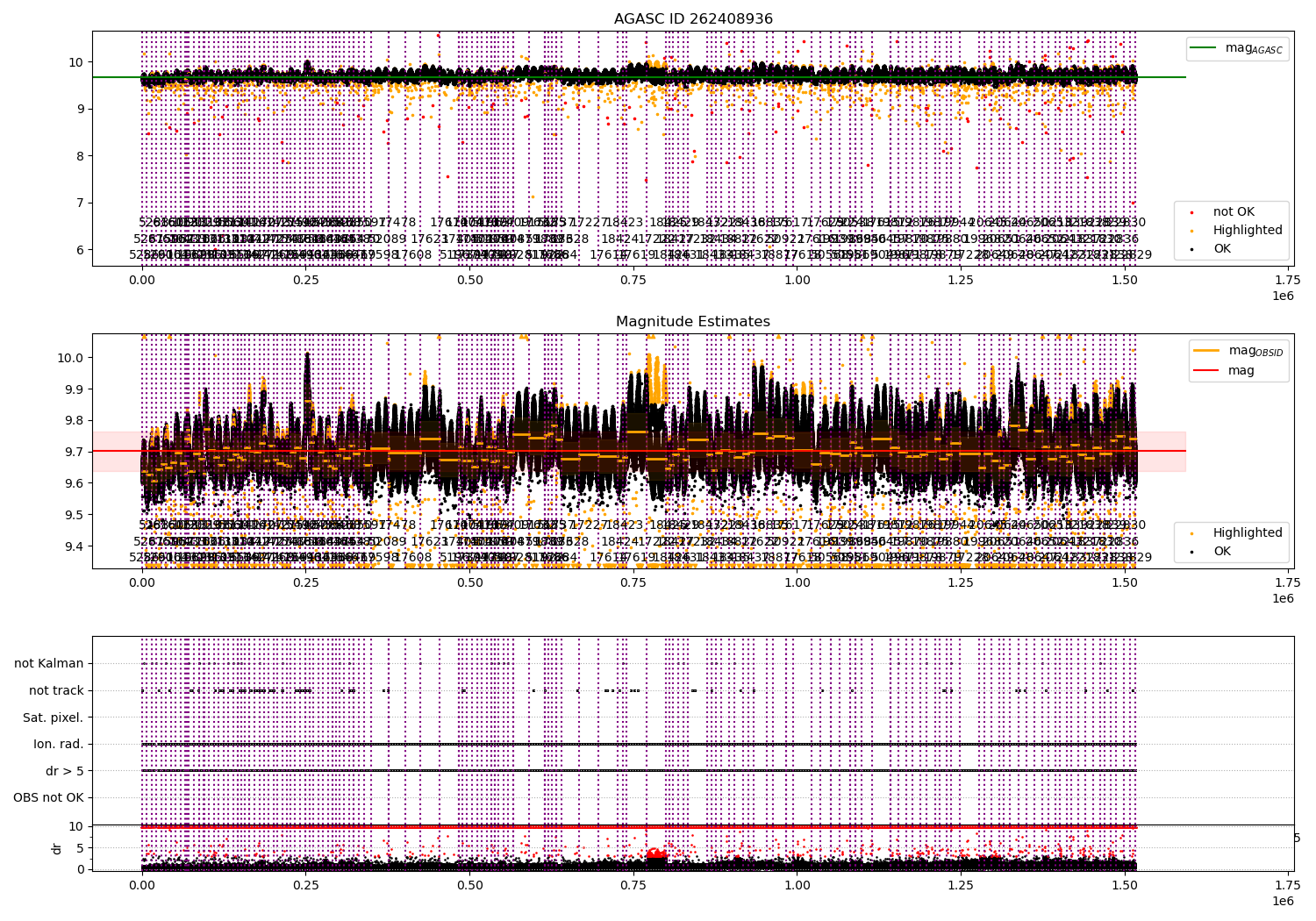Image resolution: width=1316 pixels, height=921 pixels.
Task: Click y-tick '9.9' on Magnitude Estimates plot
Action: (x=75, y=389)
